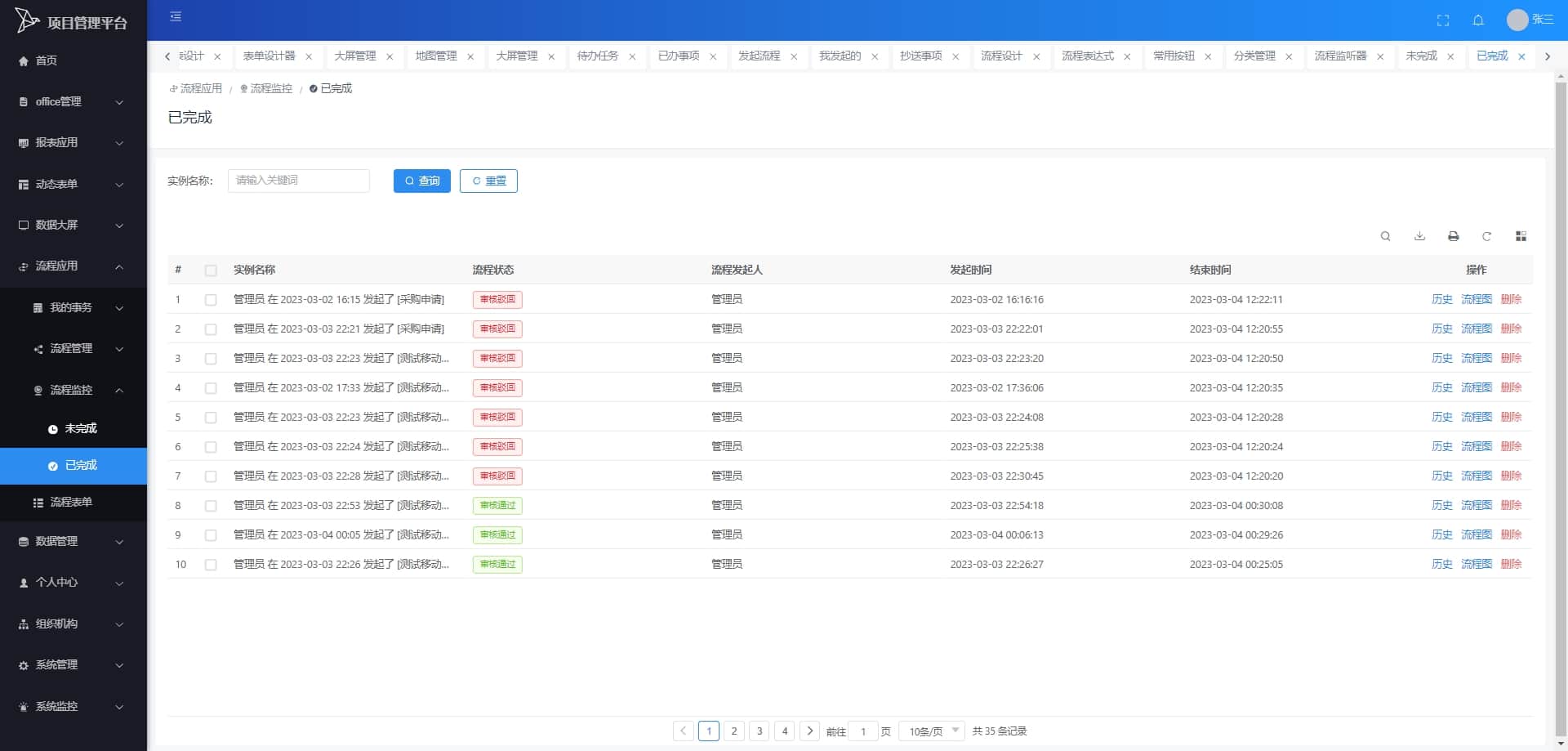The height and width of the screenshot is (751, 1568).
Task: Refresh the table with the reload icon
Action: pos(1487,236)
